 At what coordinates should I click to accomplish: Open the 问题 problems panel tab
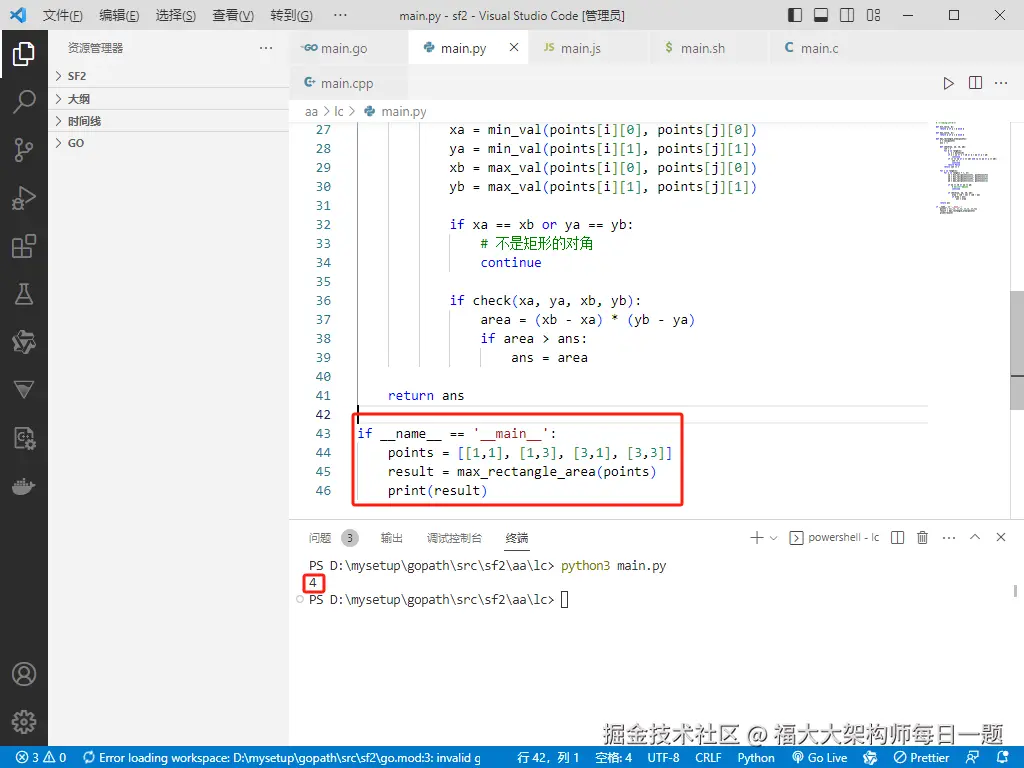(333, 537)
